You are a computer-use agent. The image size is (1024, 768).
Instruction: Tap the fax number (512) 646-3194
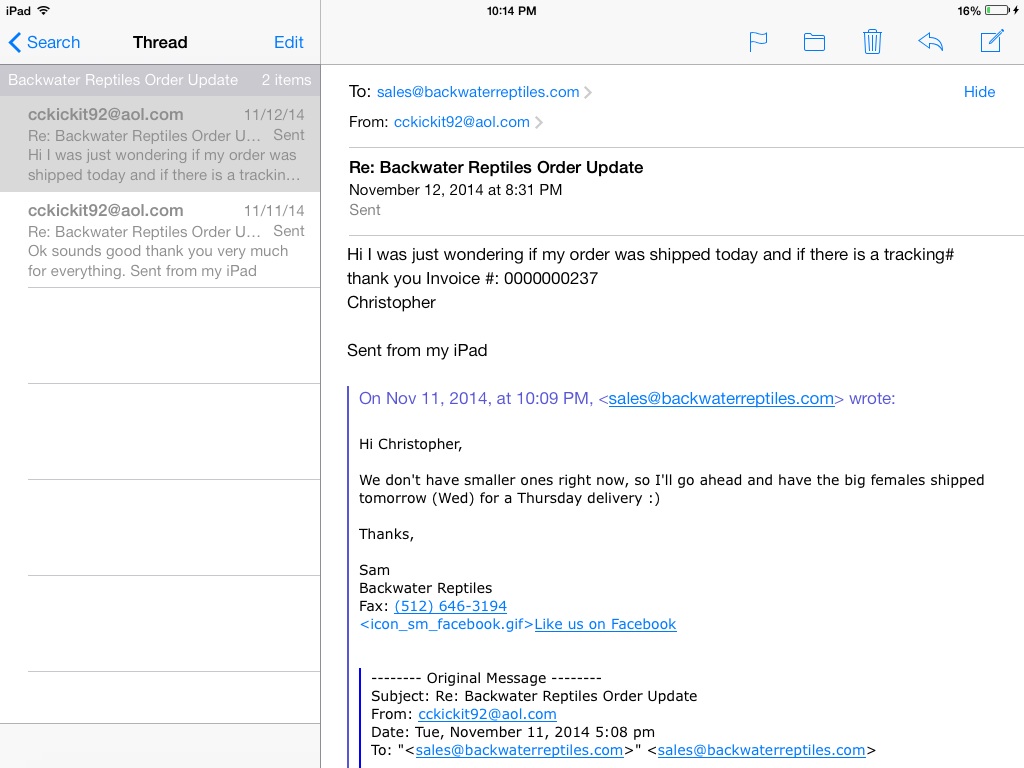click(x=450, y=606)
